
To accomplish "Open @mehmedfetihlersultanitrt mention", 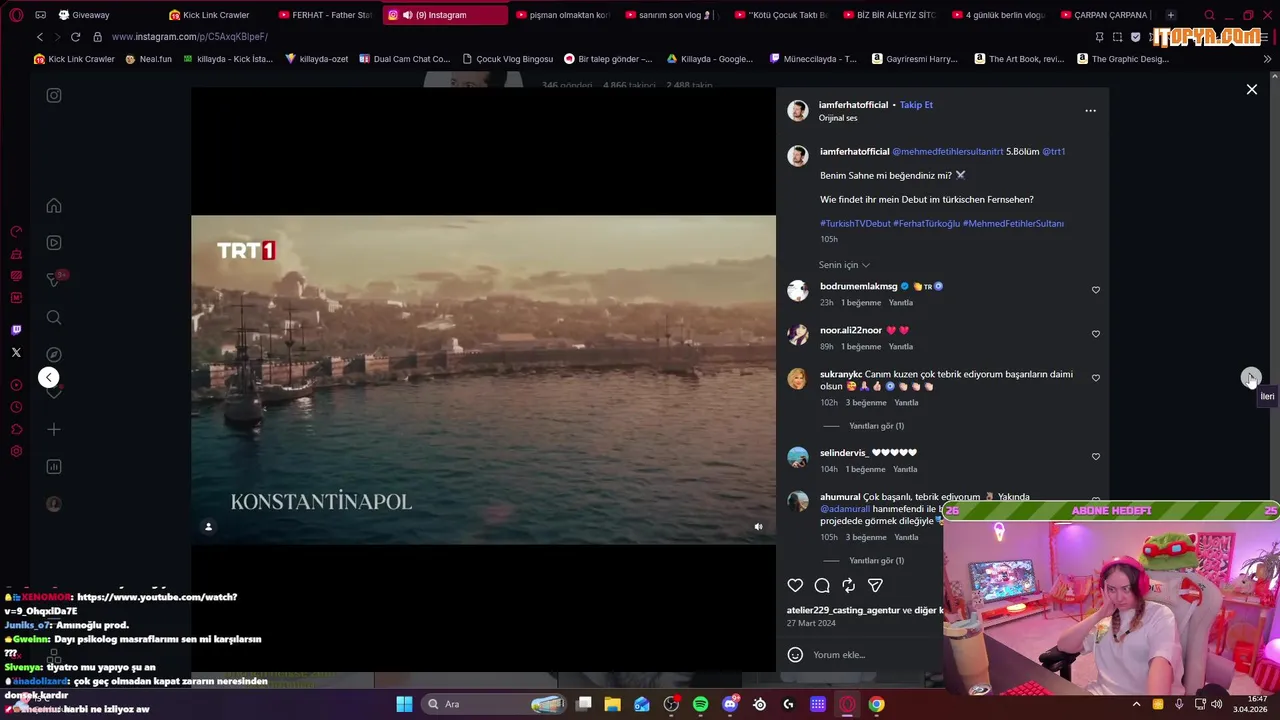I will [x=947, y=152].
